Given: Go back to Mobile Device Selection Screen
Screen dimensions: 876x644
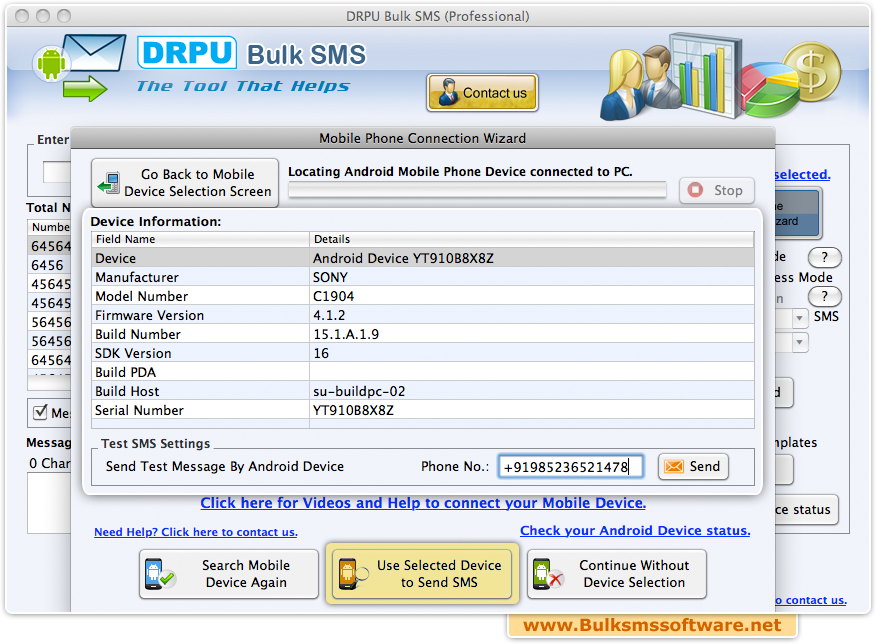Looking at the screenshot, I should (185, 183).
